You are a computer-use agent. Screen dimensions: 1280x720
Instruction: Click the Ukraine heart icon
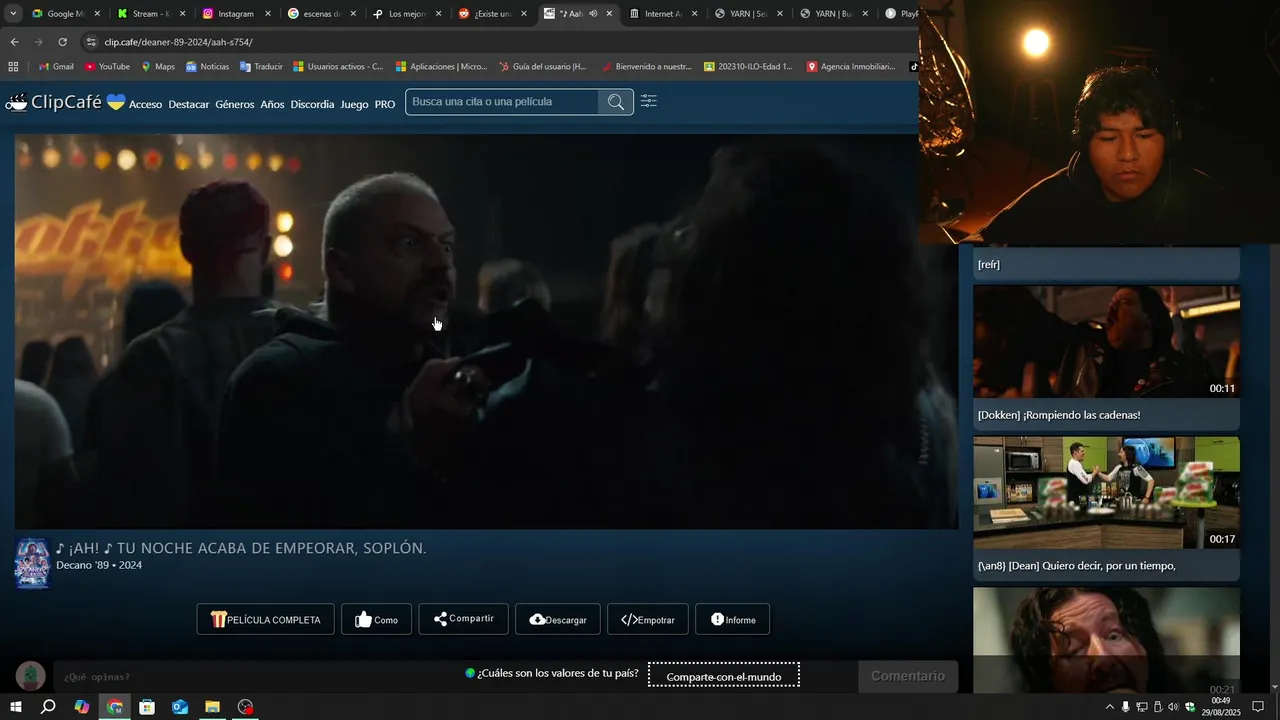(116, 102)
